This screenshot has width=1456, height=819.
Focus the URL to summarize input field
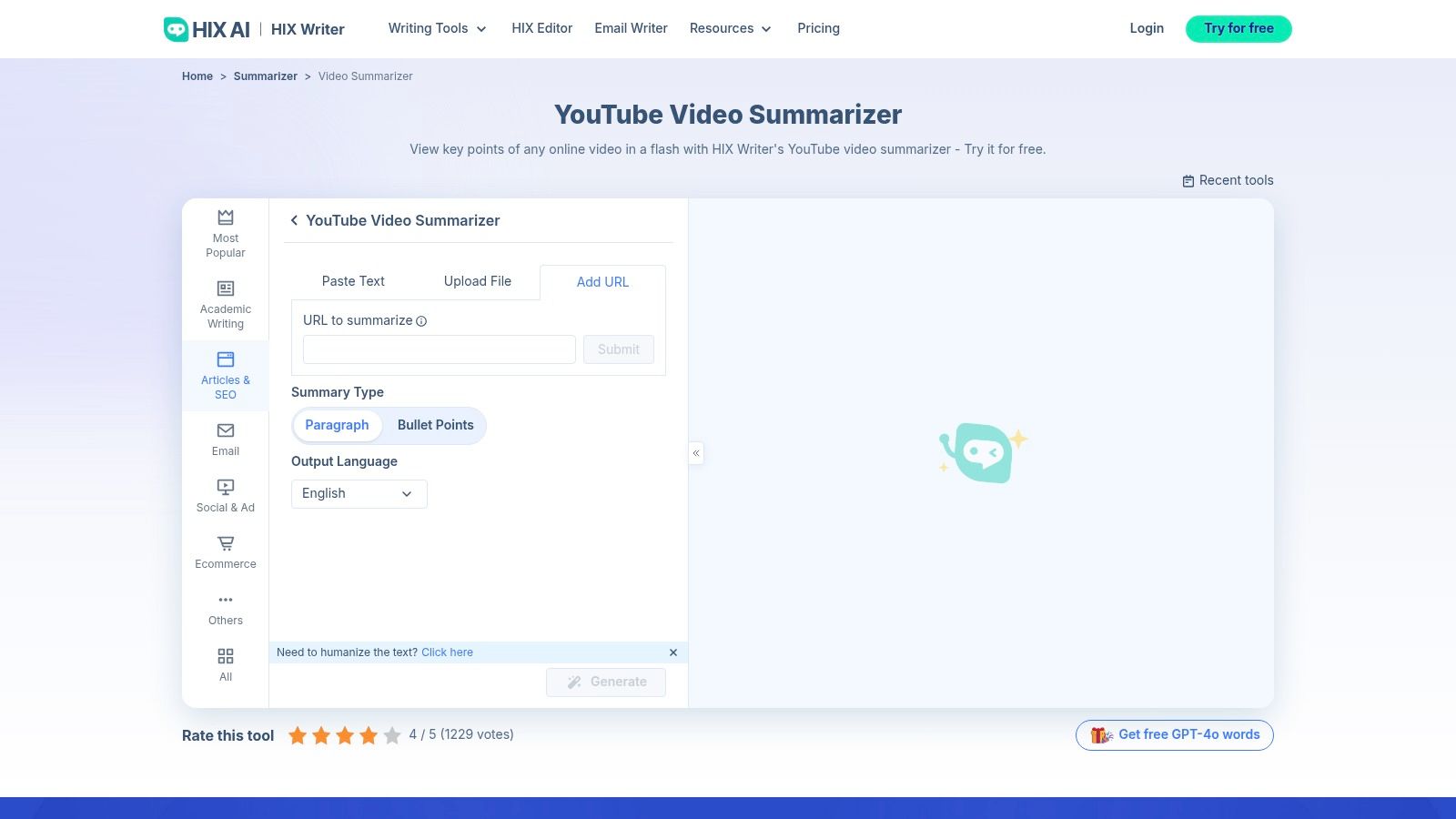coord(440,349)
